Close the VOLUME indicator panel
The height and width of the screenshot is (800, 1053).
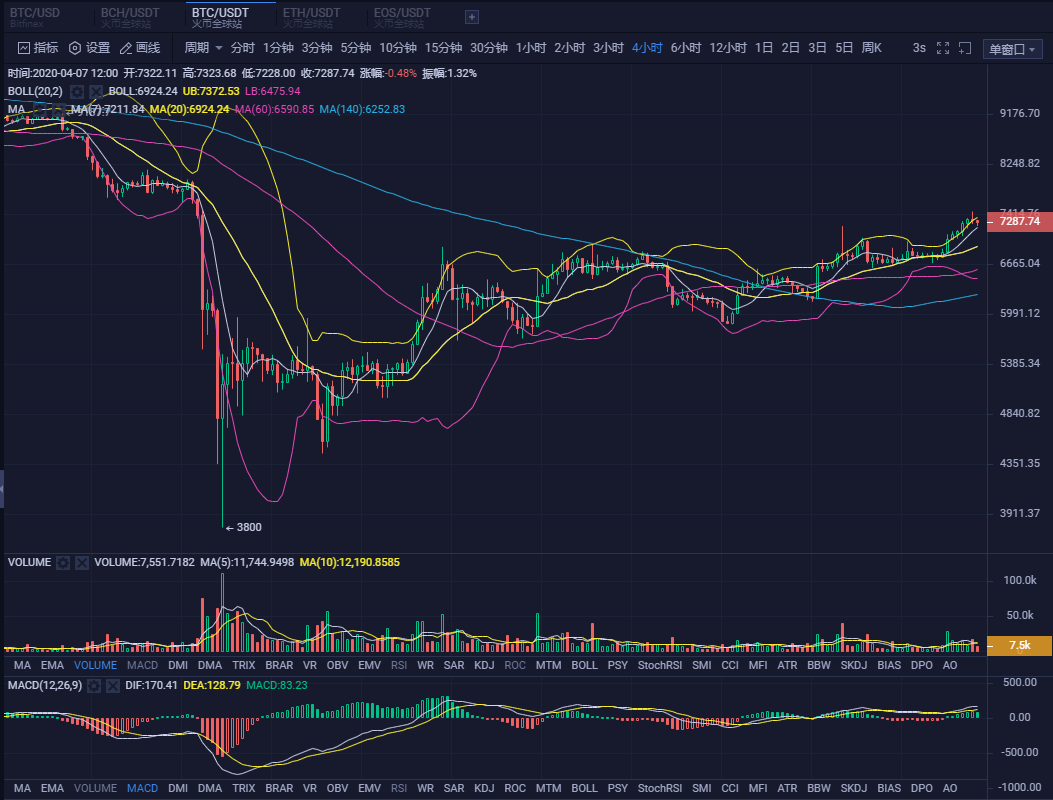click(82, 562)
